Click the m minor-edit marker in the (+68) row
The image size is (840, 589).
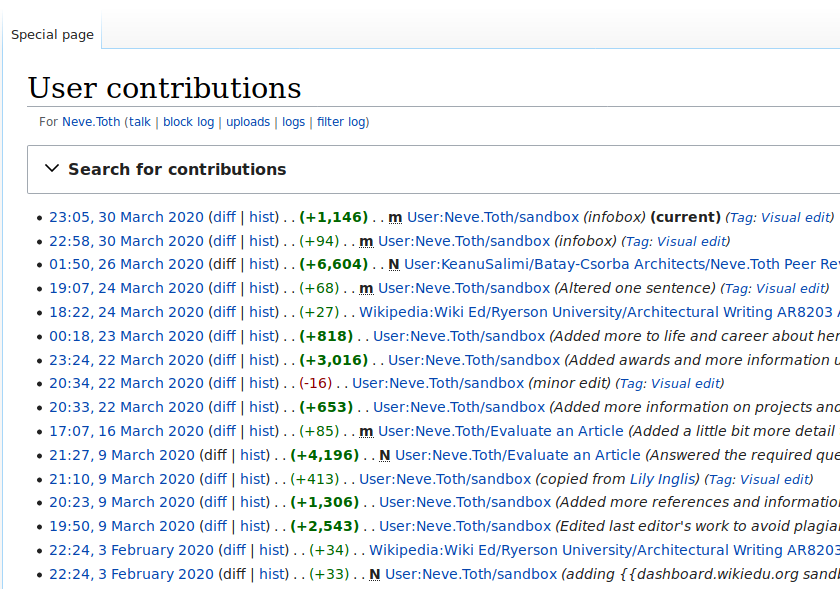(366, 288)
